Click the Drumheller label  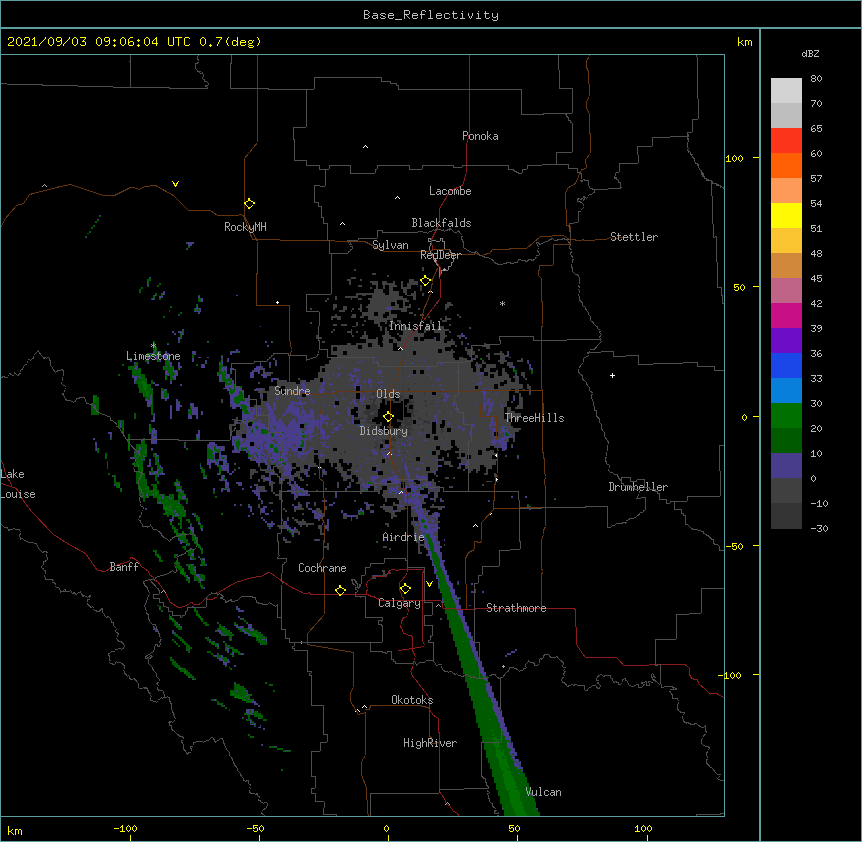[x=638, y=487]
